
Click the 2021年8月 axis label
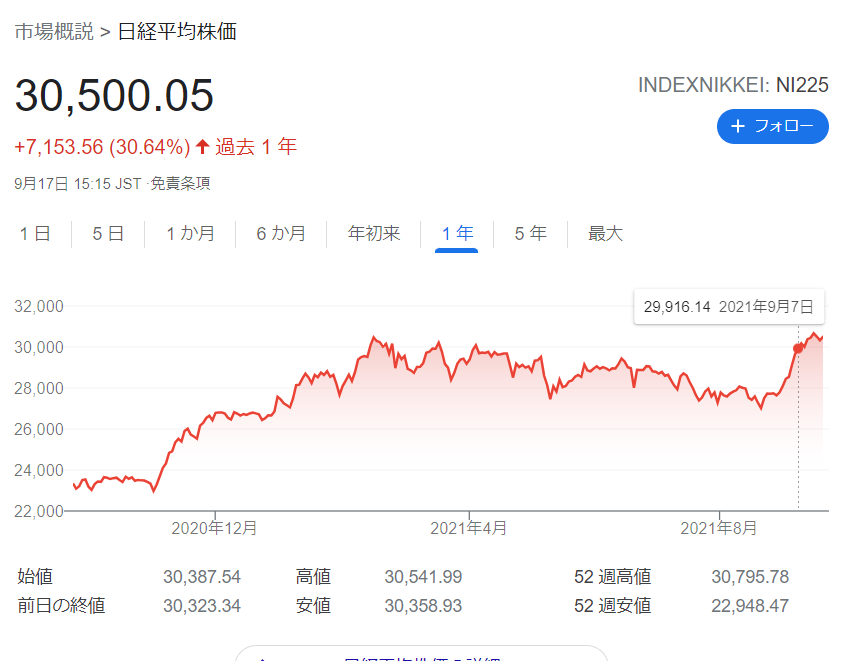point(719,528)
